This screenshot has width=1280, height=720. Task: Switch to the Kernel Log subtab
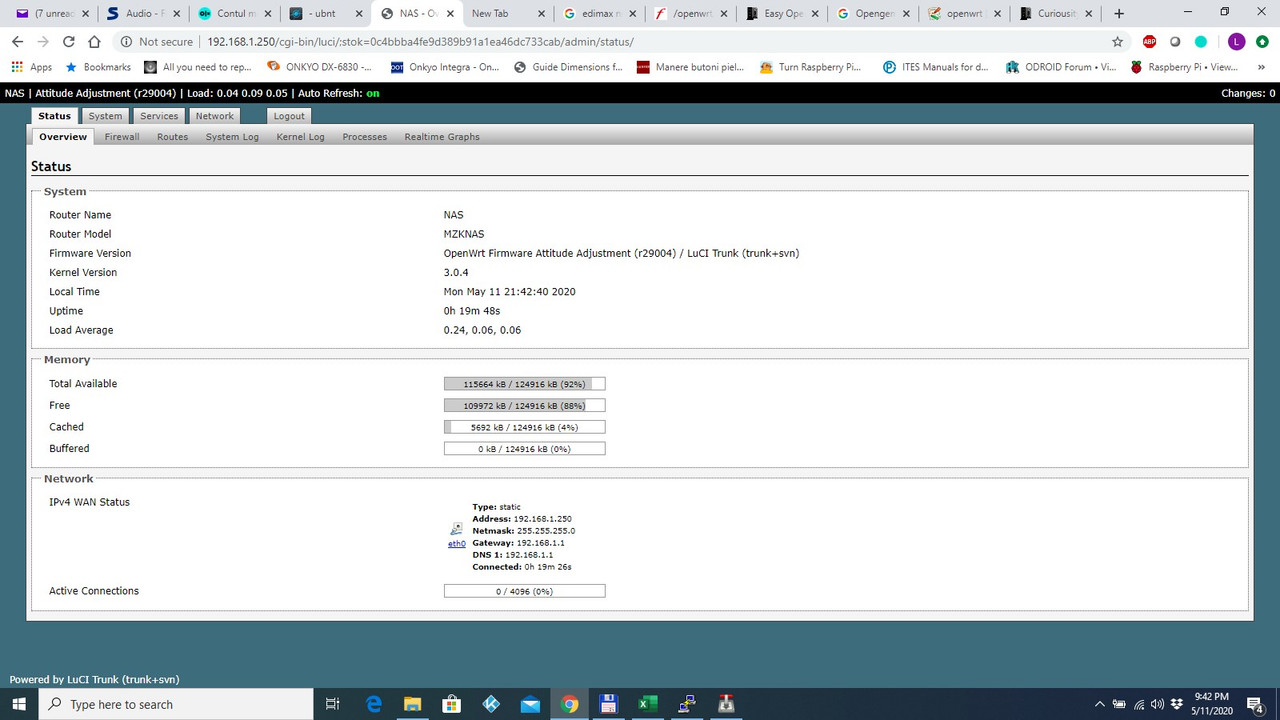pos(300,137)
